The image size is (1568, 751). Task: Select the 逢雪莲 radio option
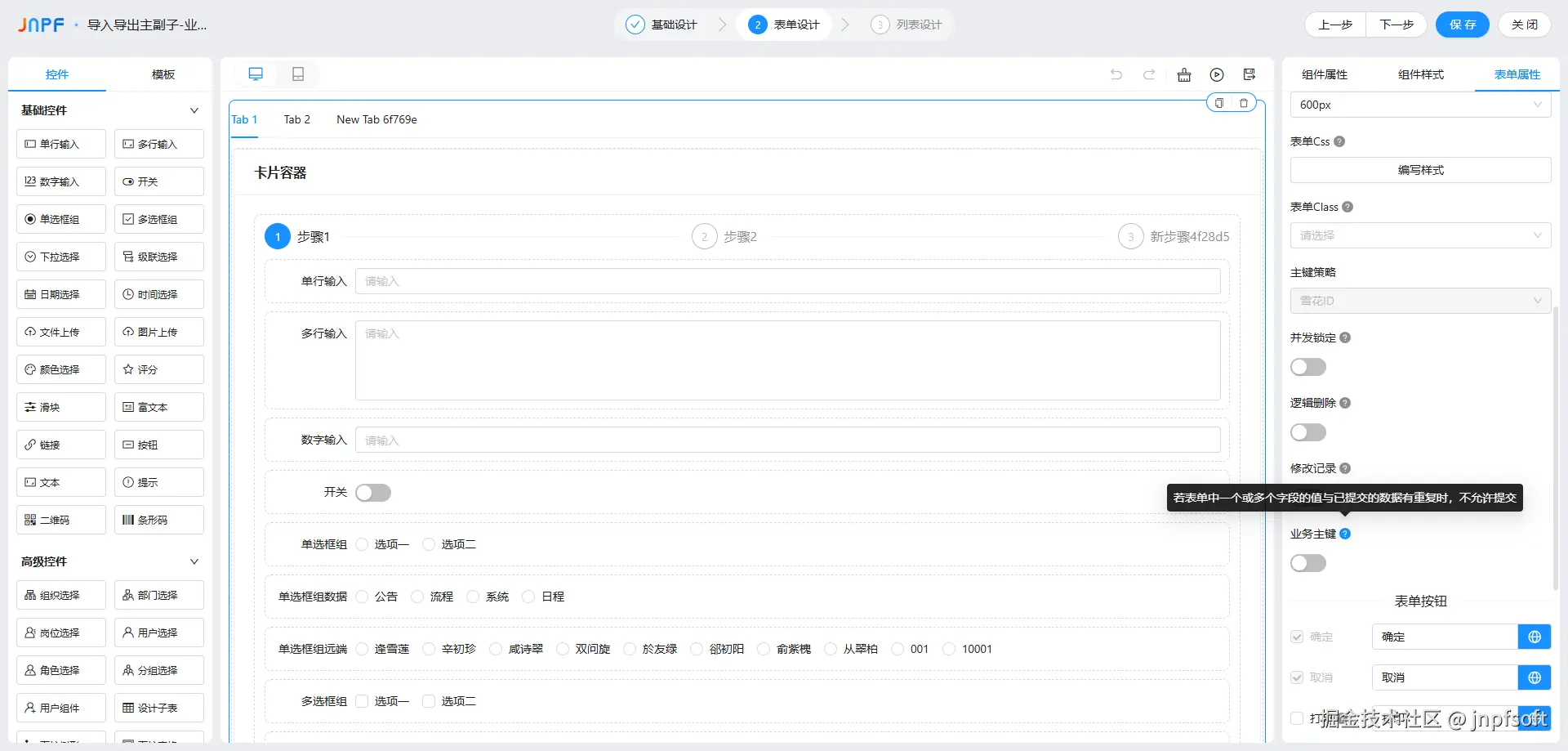pos(363,649)
